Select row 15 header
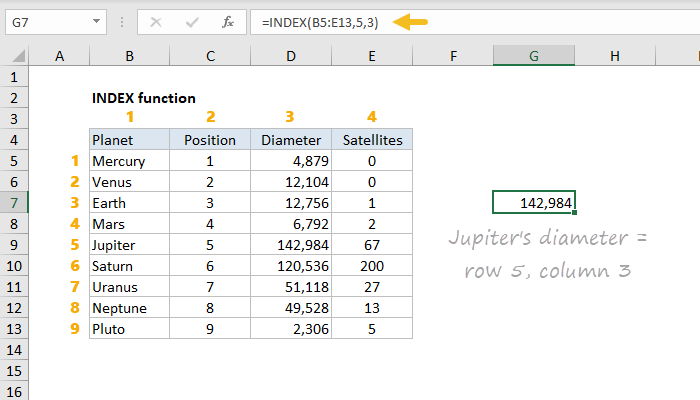700x400 pixels. click(x=14, y=371)
